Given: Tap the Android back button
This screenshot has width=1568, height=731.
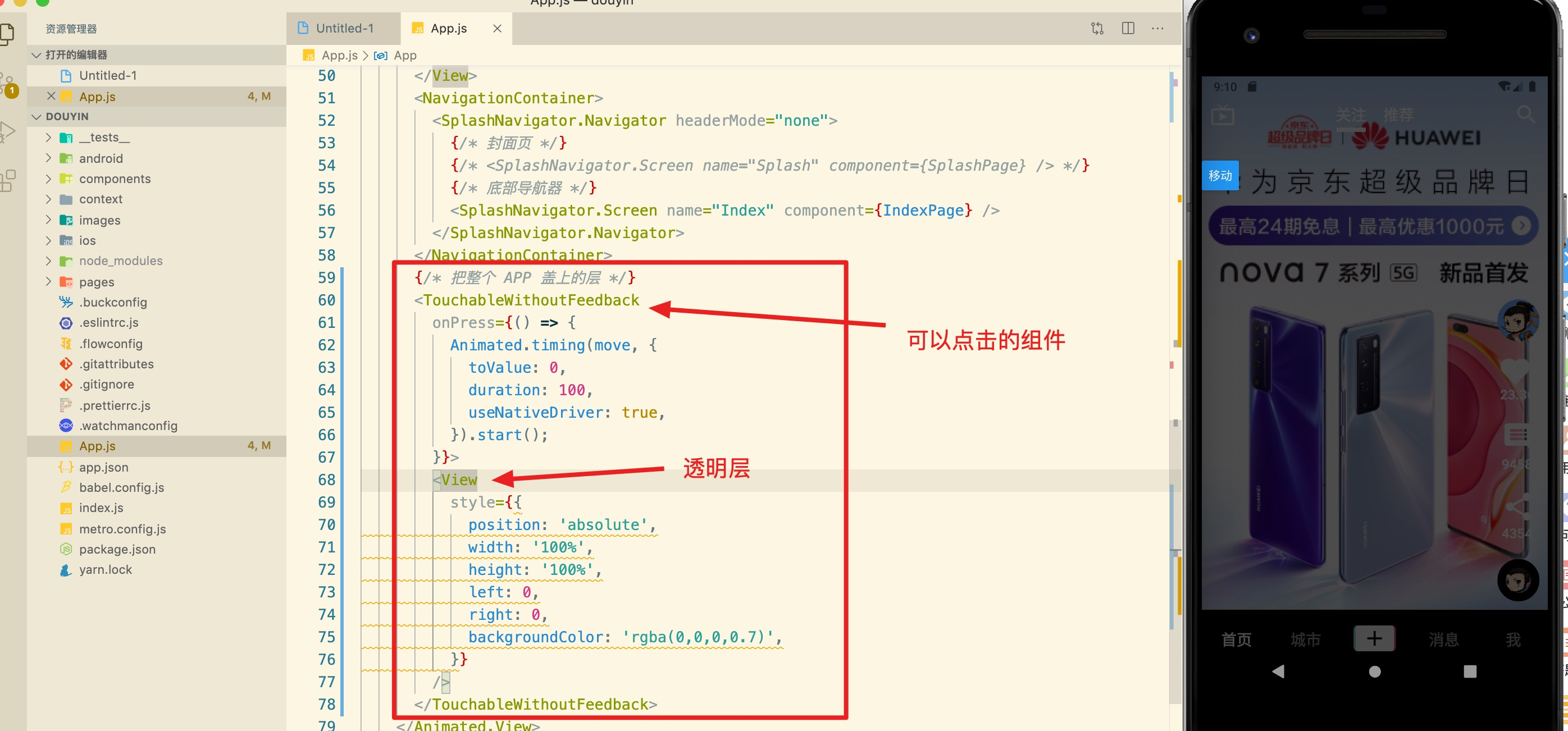Looking at the screenshot, I should 1279,671.
